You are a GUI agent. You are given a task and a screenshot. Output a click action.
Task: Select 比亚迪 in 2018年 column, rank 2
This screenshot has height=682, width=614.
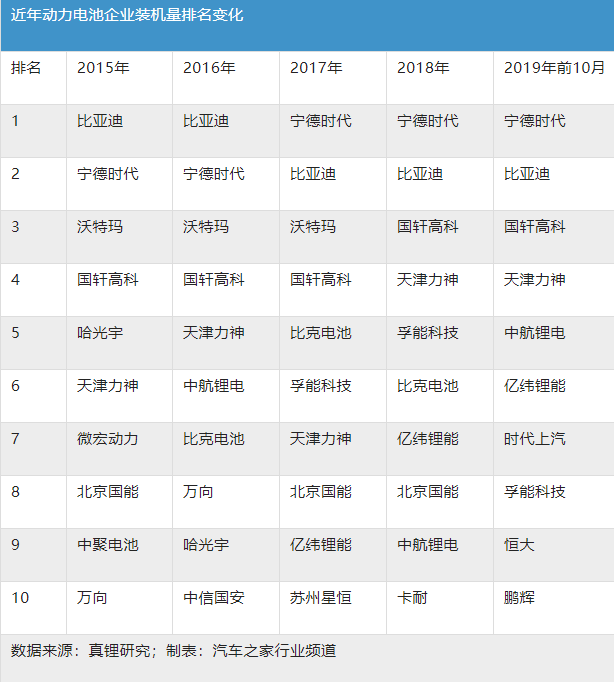420,174
